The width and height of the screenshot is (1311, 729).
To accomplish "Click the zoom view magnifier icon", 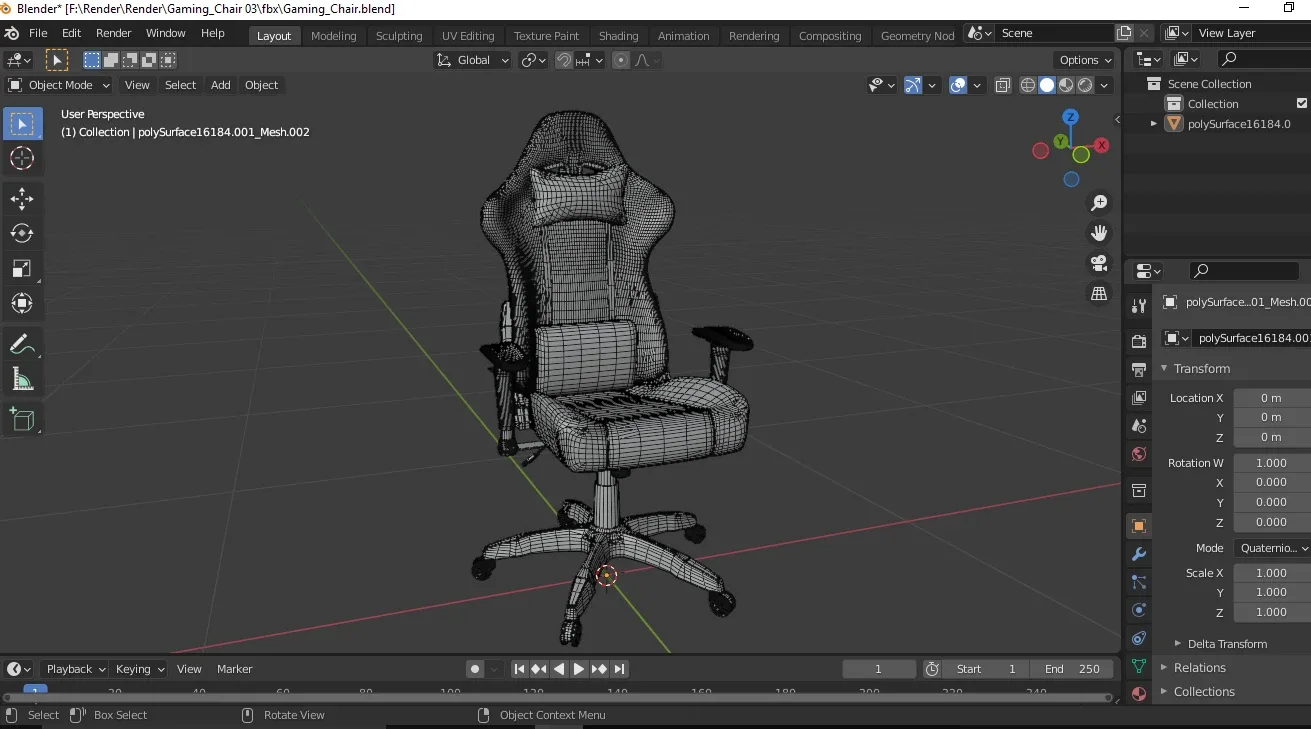I will click(x=1099, y=203).
